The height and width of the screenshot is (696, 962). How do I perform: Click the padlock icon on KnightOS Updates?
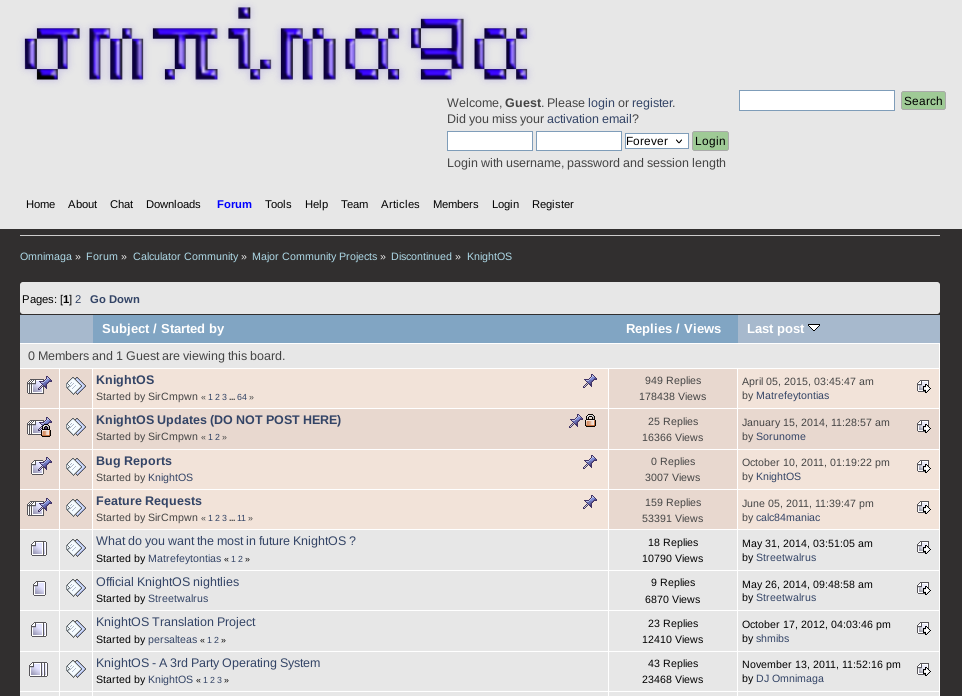point(591,420)
